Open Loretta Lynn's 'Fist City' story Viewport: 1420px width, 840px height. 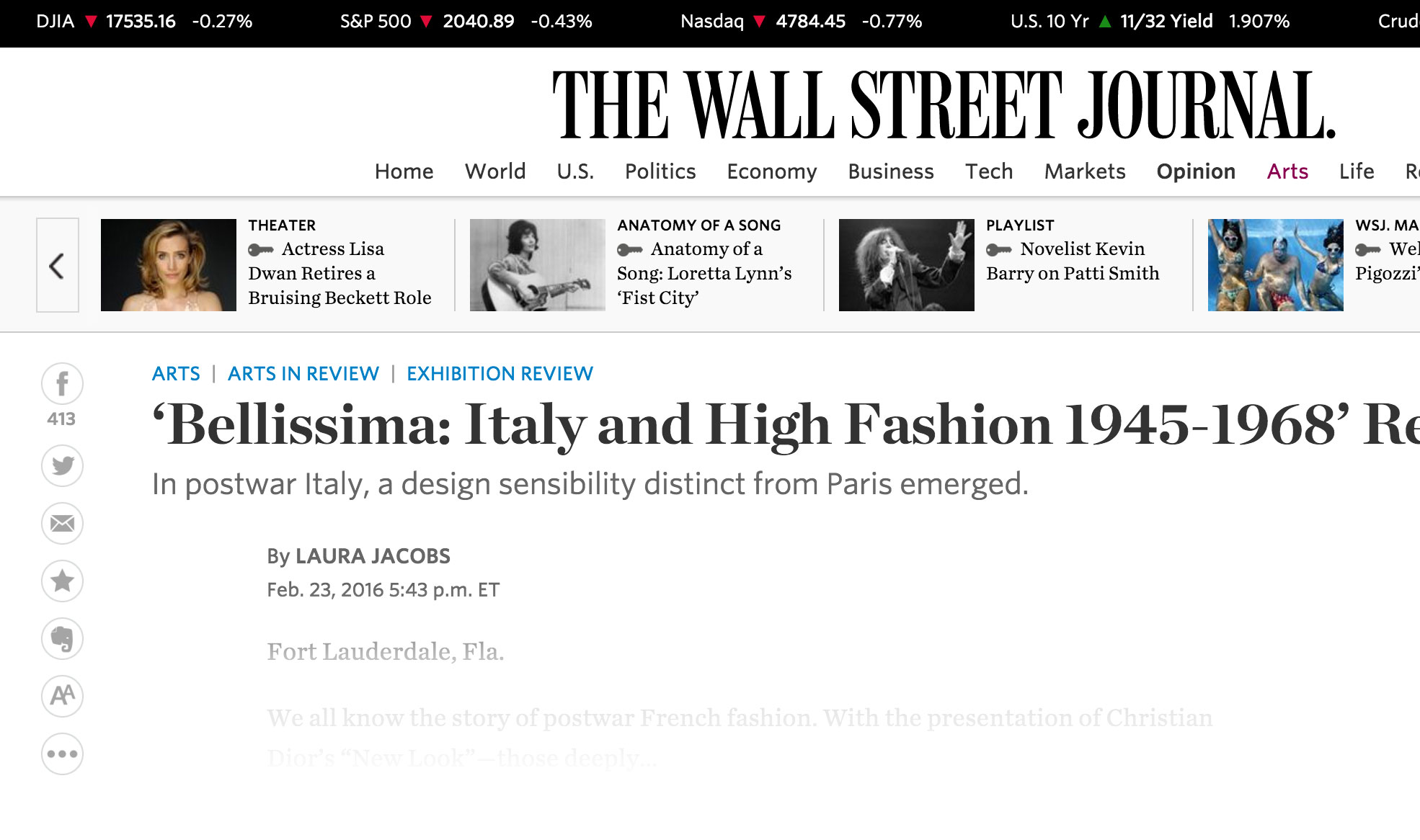click(704, 273)
